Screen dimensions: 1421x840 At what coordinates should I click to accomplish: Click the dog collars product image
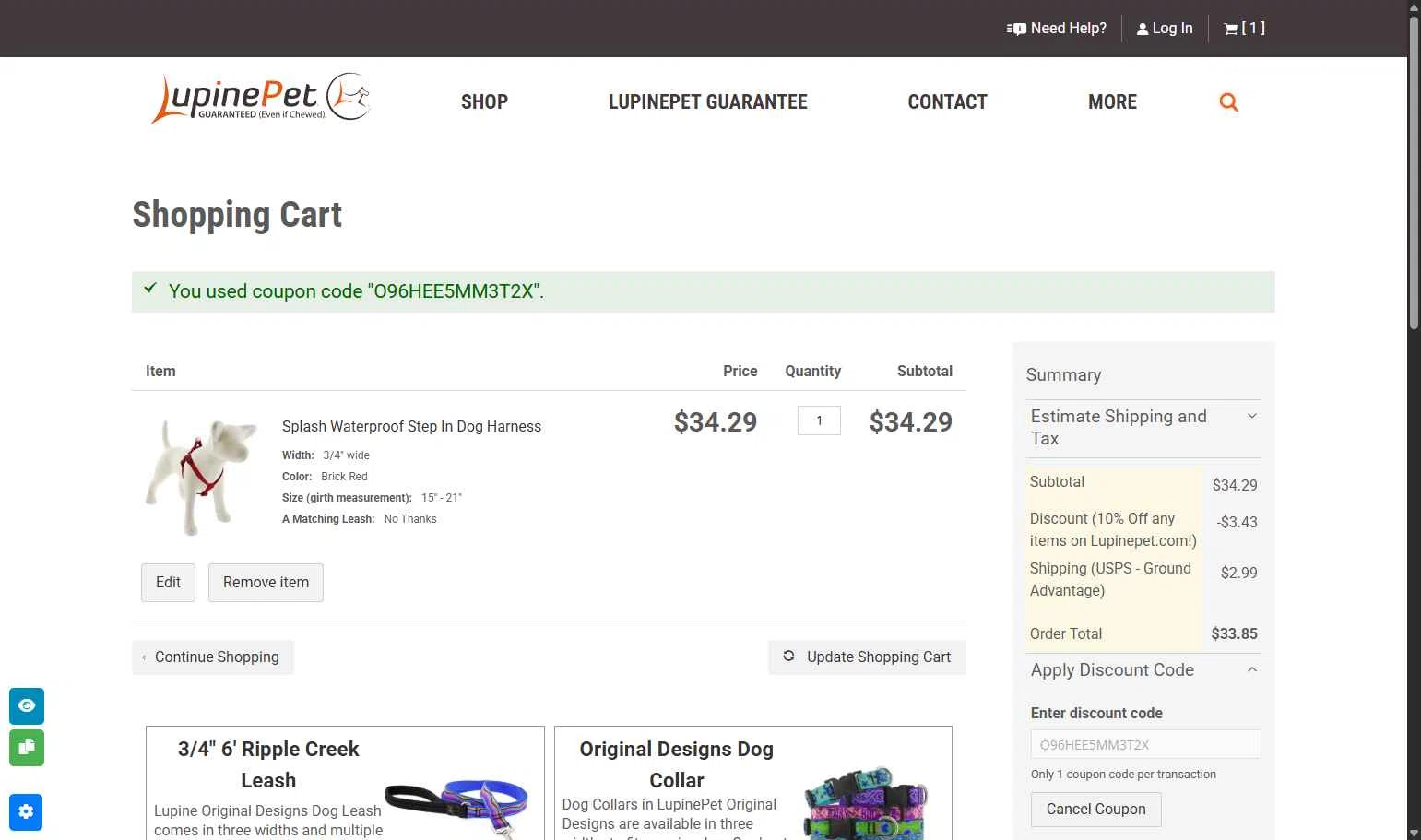pos(865,802)
